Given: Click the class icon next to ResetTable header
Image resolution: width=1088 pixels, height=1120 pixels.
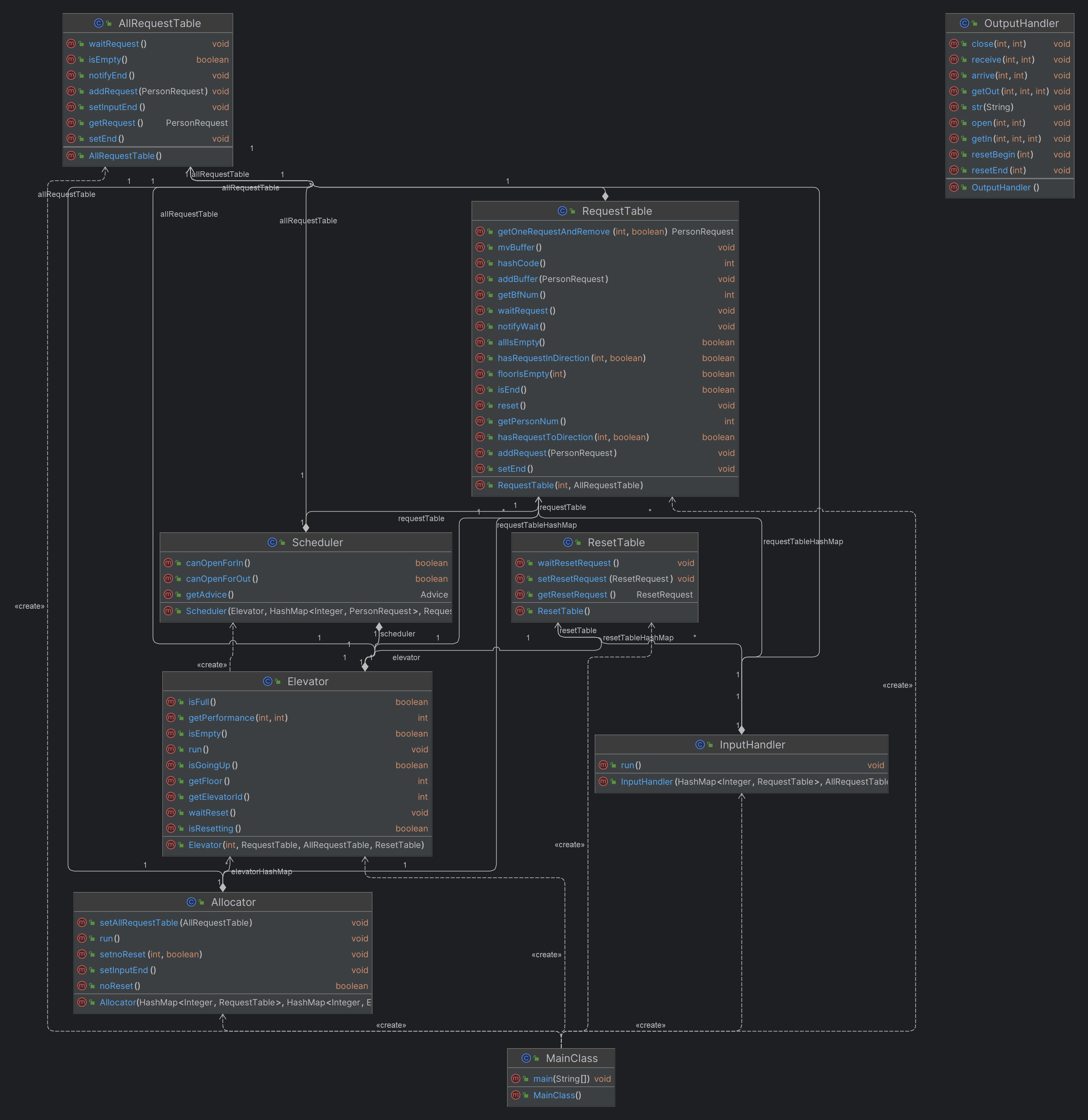Looking at the screenshot, I should click(x=568, y=543).
